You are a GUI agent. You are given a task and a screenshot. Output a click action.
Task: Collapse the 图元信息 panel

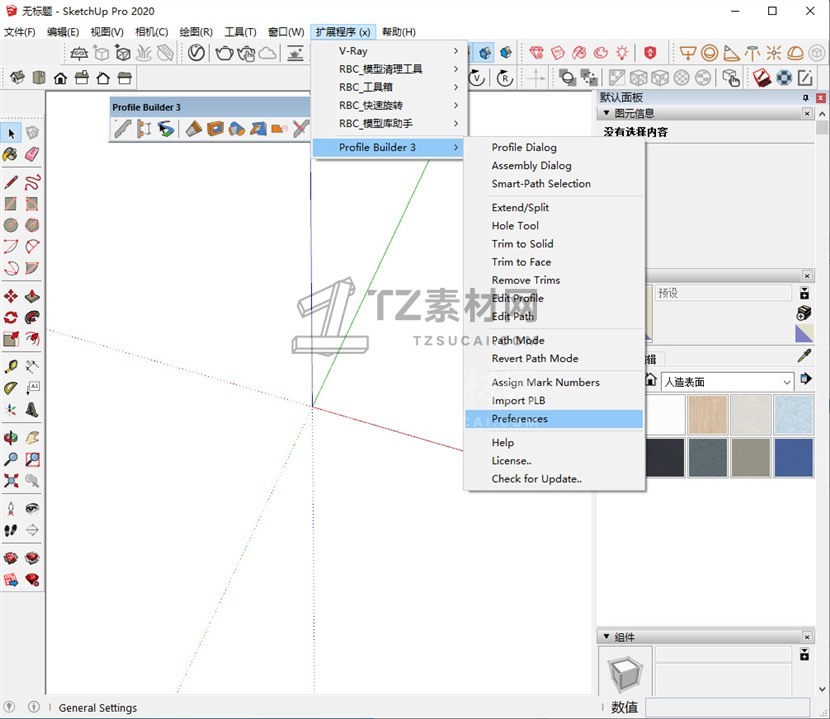pos(607,113)
